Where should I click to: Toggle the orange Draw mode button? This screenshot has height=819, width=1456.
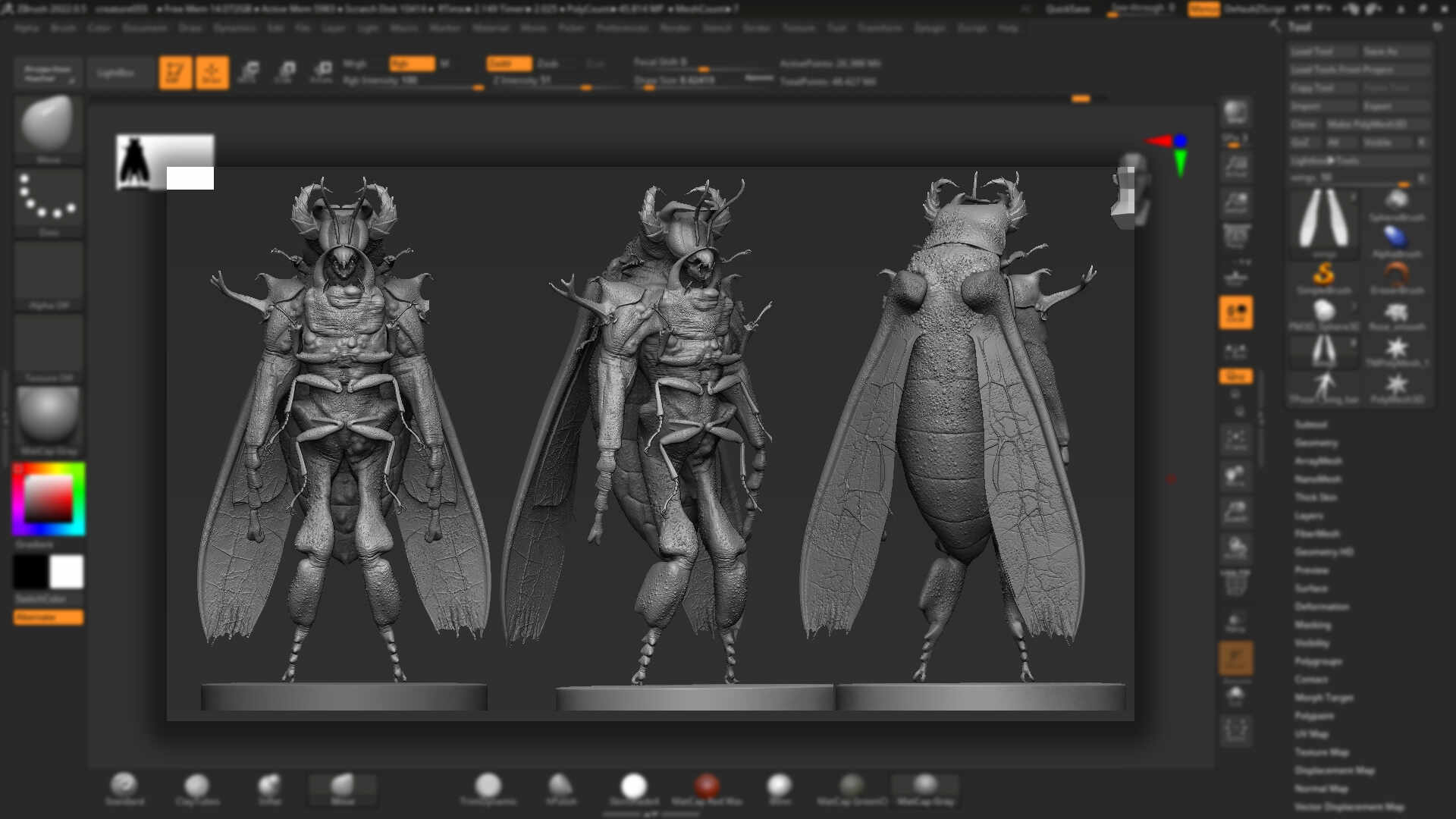pyautogui.click(x=212, y=73)
